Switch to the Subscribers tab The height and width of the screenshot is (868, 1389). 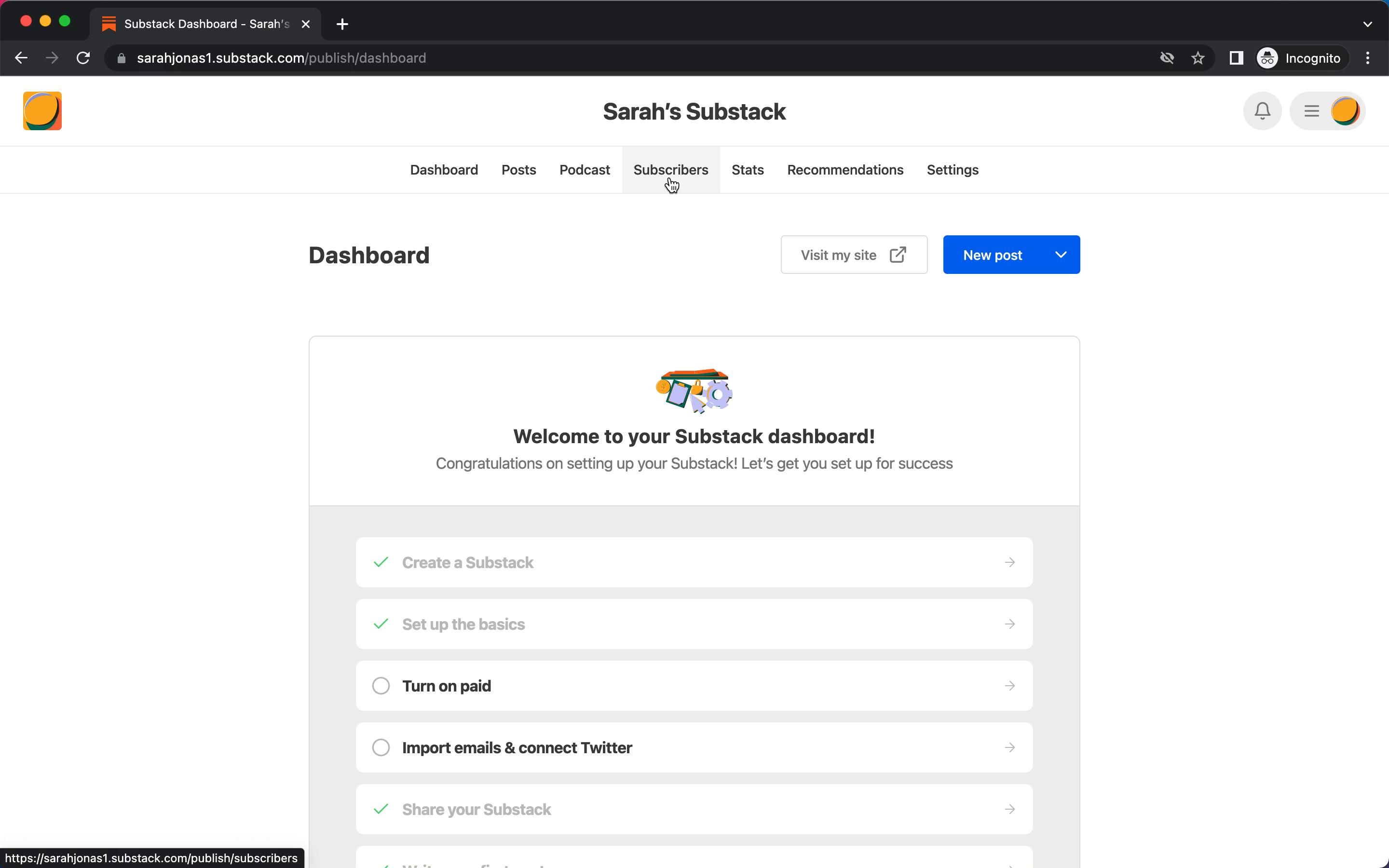point(670,170)
